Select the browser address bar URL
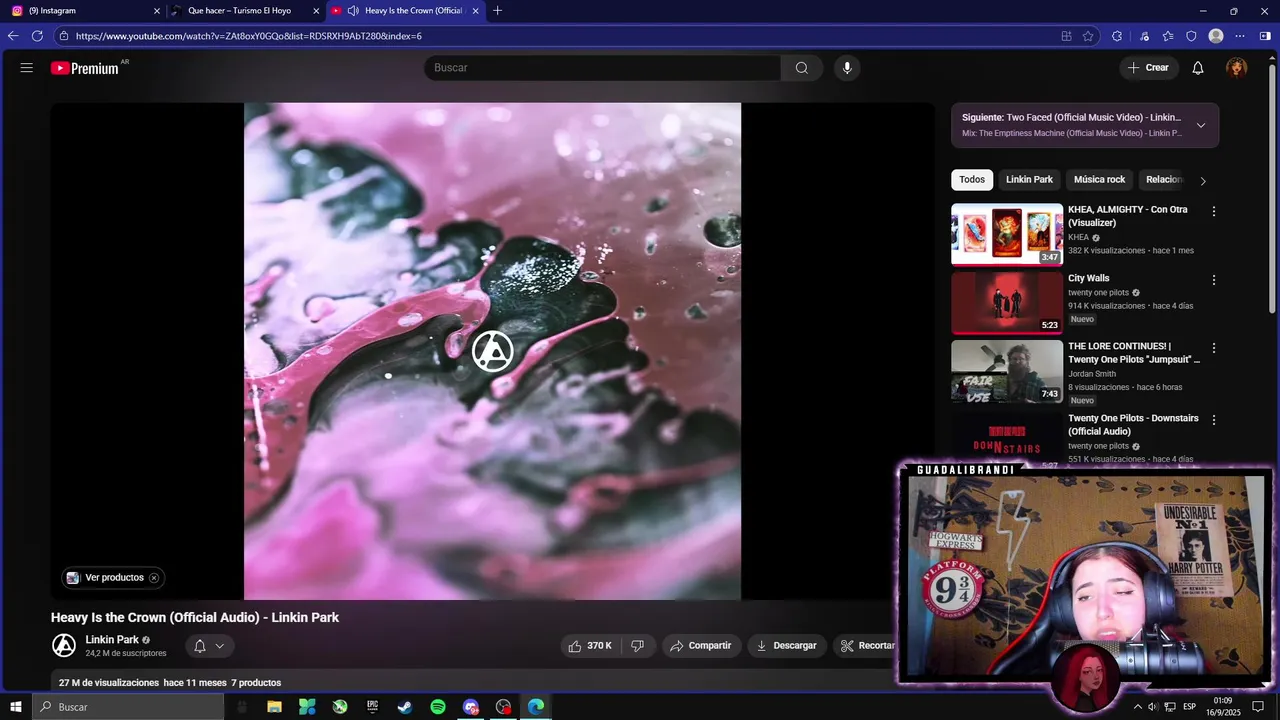The height and width of the screenshot is (720, 1280). coord(248,36)
